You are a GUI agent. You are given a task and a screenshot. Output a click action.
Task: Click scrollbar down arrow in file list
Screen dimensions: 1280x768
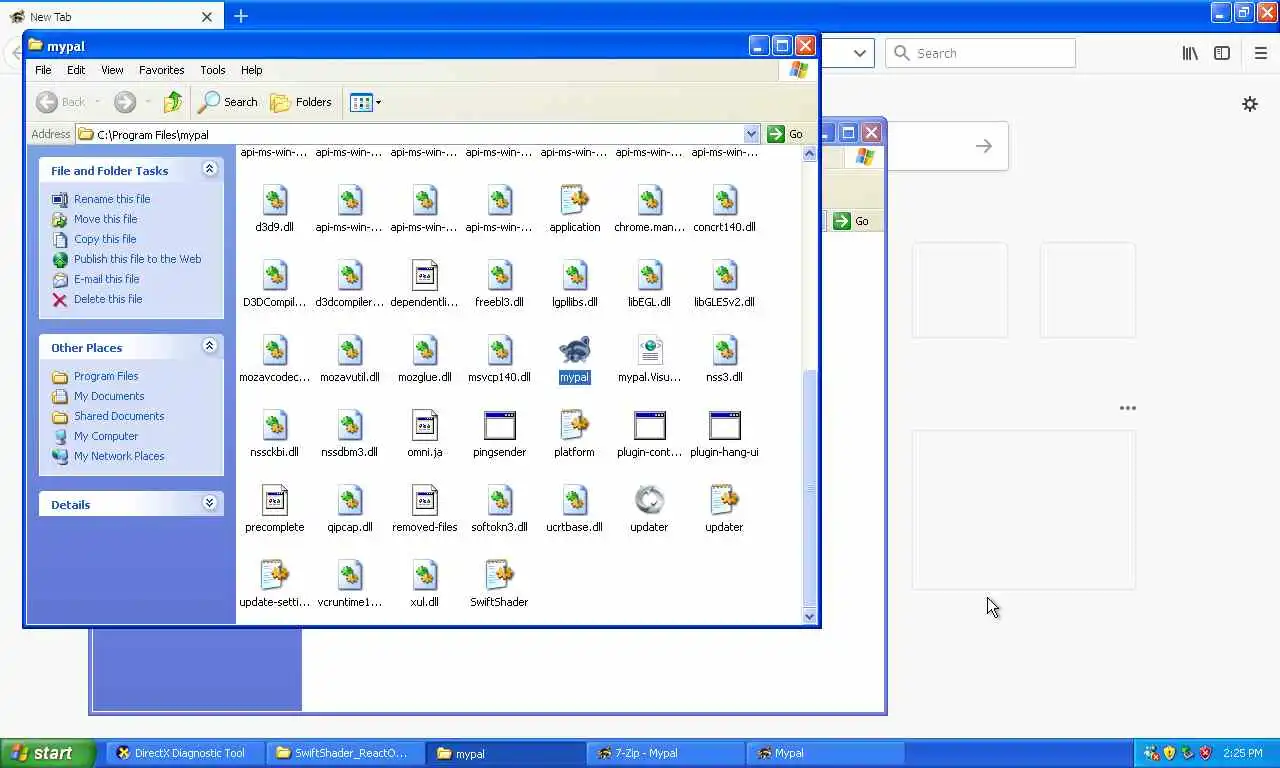[810, 616]
